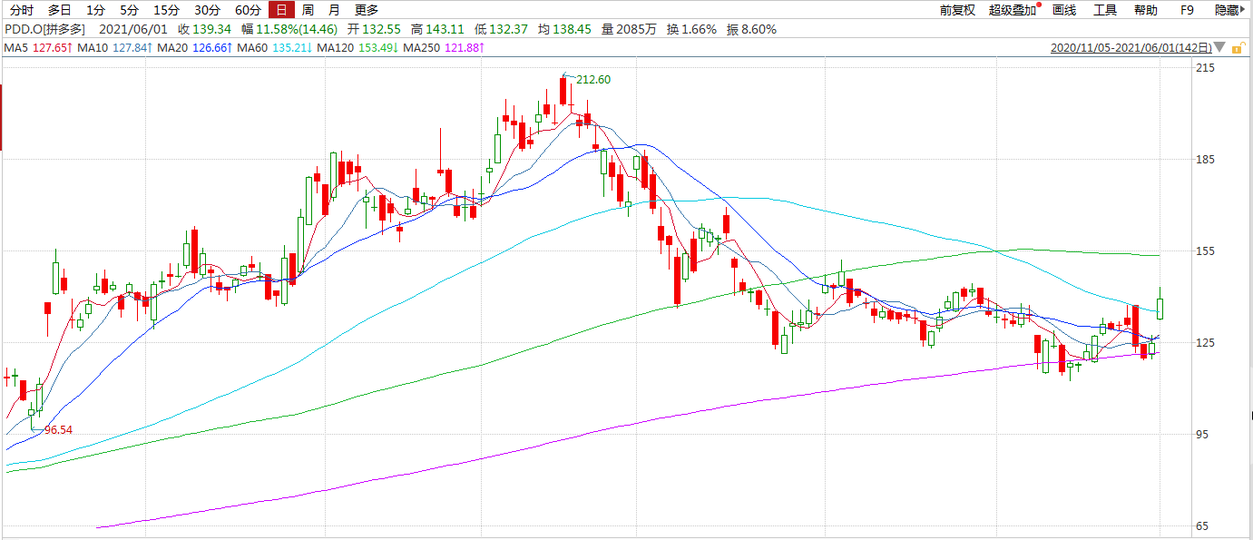
Task: Click the 2020/11/05-2021/06/01 date range link
Action: pos(1131,47)
